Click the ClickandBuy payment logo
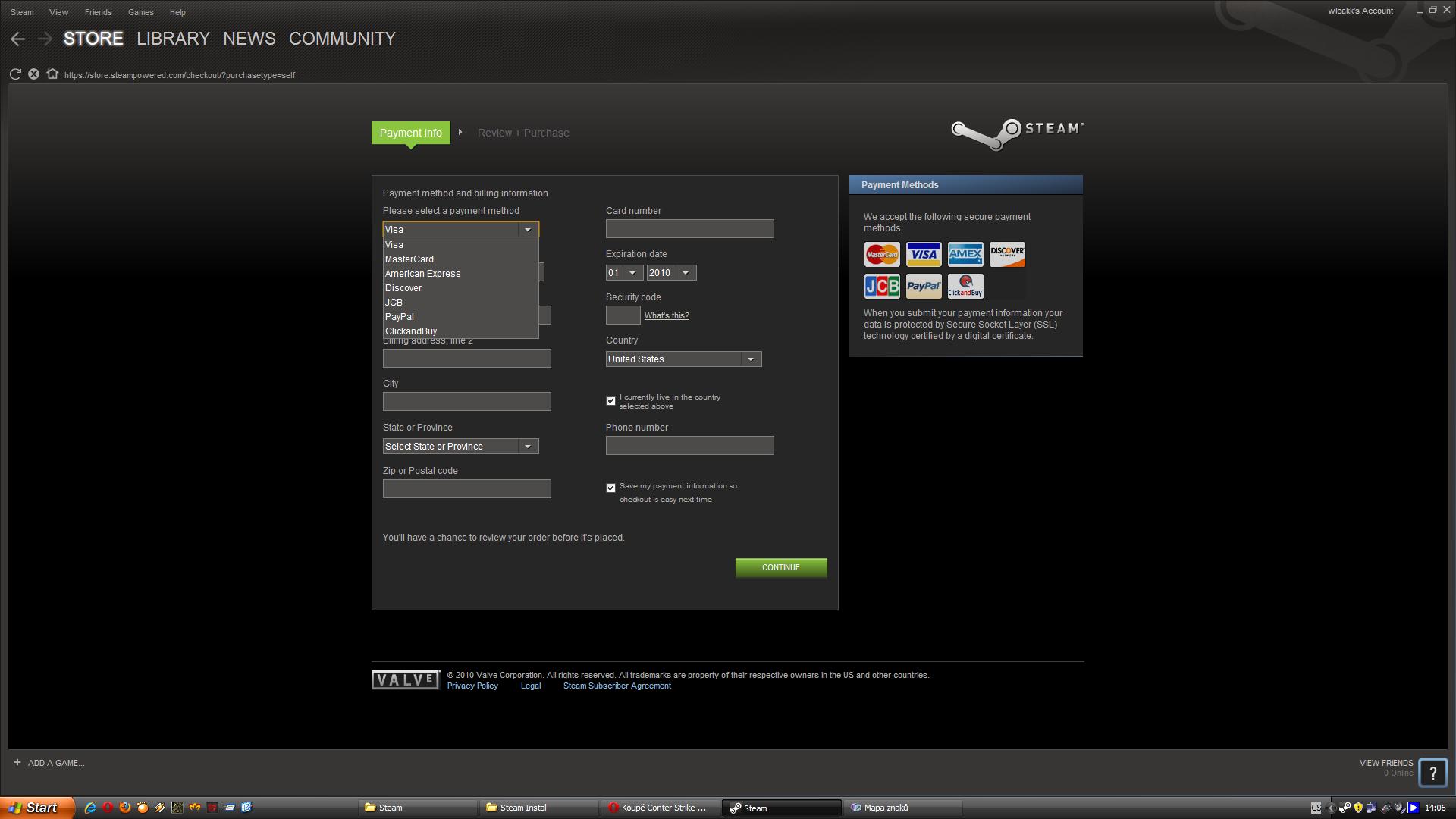1456x819 pixels. tap(965, 287)
